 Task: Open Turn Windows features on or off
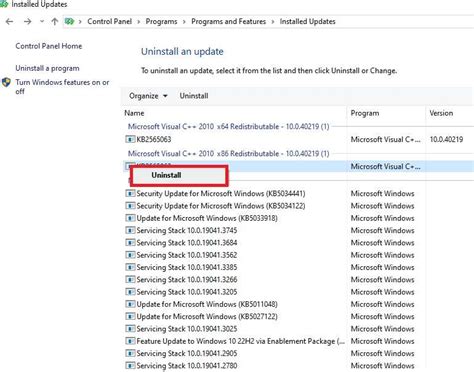[x=62, y=87]
